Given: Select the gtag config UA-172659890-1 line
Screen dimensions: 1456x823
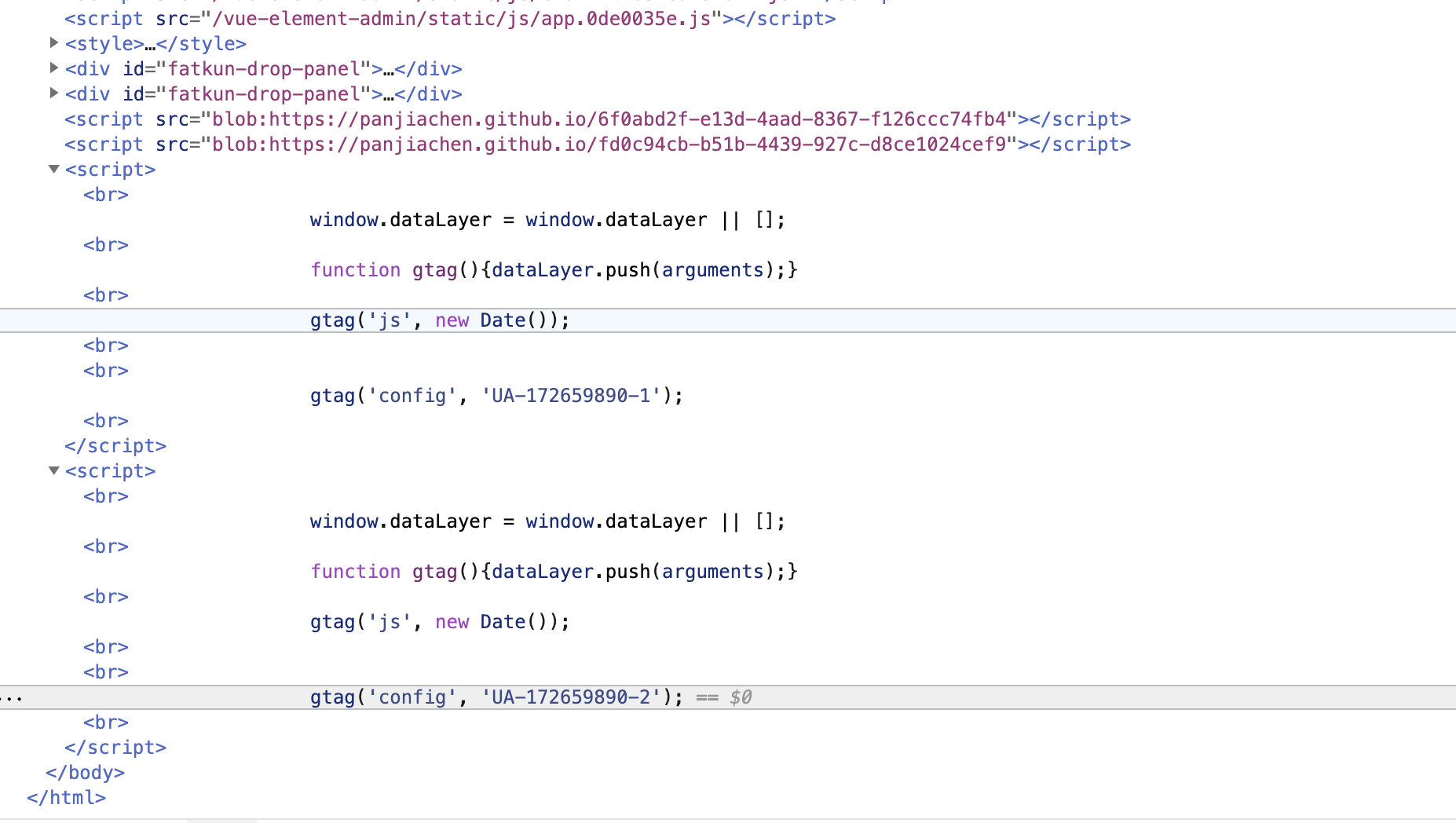Looking at the screenshot, I should tap(496, 395).
